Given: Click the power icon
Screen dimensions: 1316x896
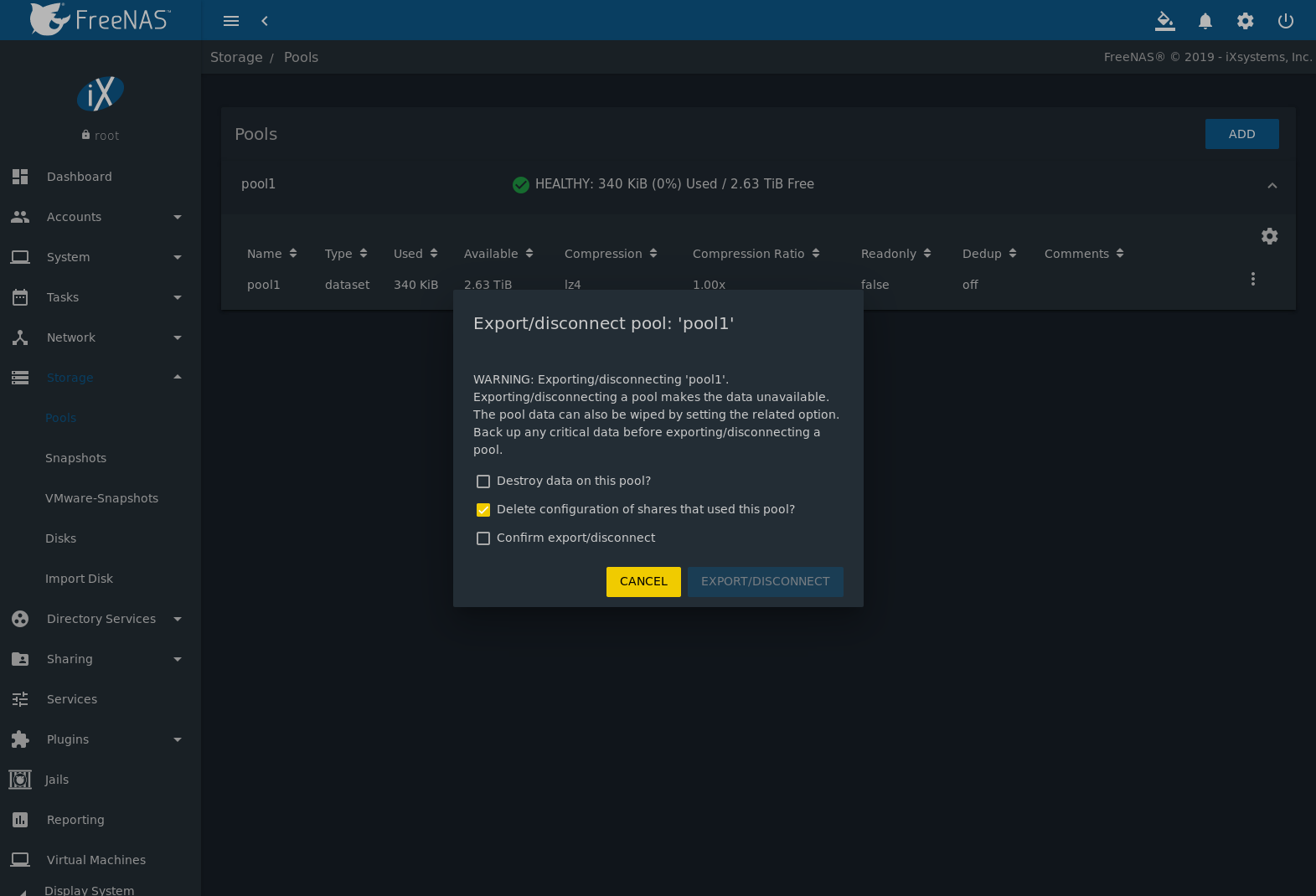Looking at the screenshot, I should (1286, 21).
